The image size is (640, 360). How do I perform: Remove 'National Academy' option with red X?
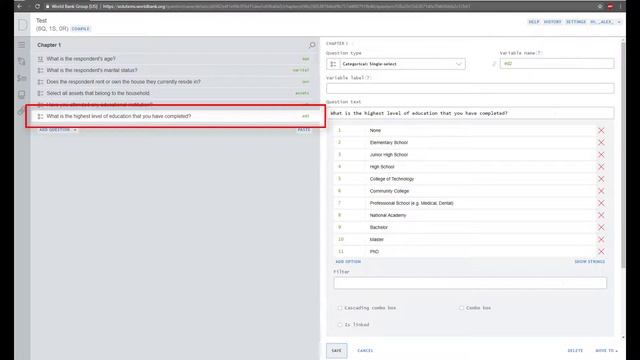tap(601, 215)
